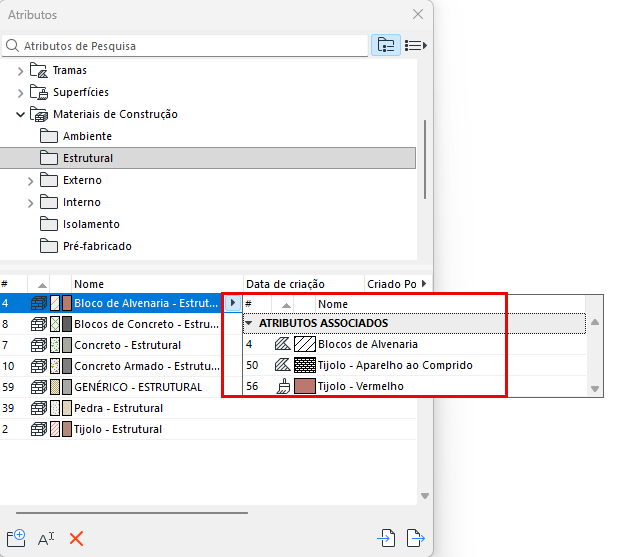Click the Isolamento folder icon
Screen dimensions: 618x557
[49, 224]
